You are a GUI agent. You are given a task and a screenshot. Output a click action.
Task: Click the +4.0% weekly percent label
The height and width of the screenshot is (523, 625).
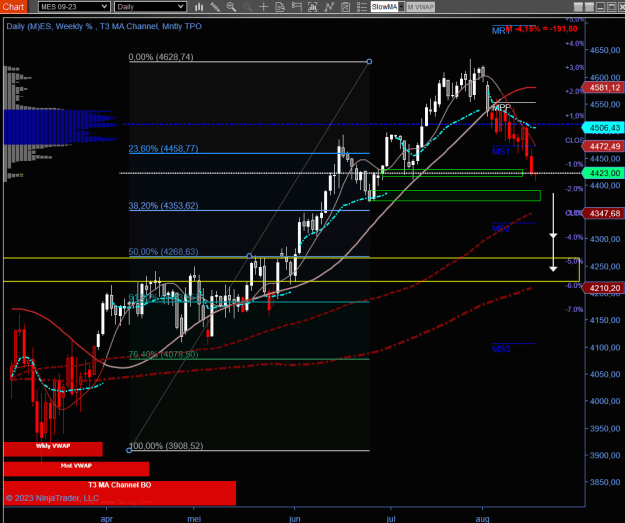point(574,43)
